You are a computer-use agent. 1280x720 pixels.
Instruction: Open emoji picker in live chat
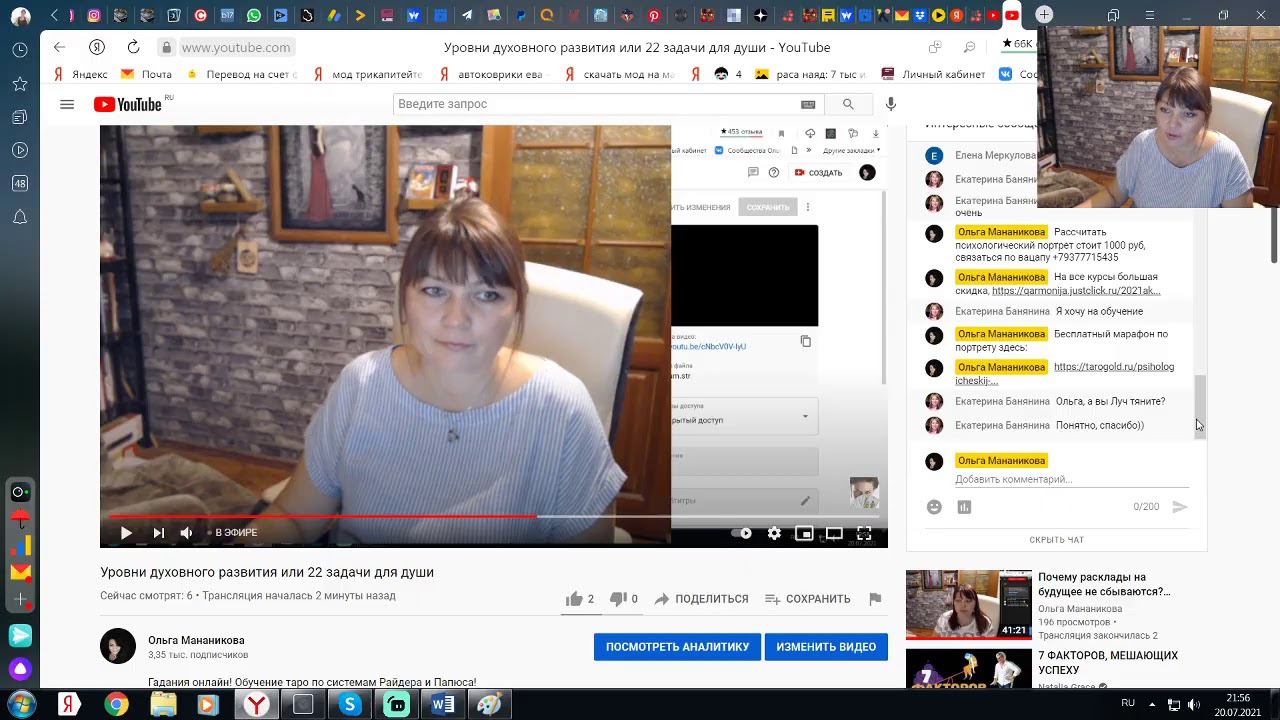(934, 507)
